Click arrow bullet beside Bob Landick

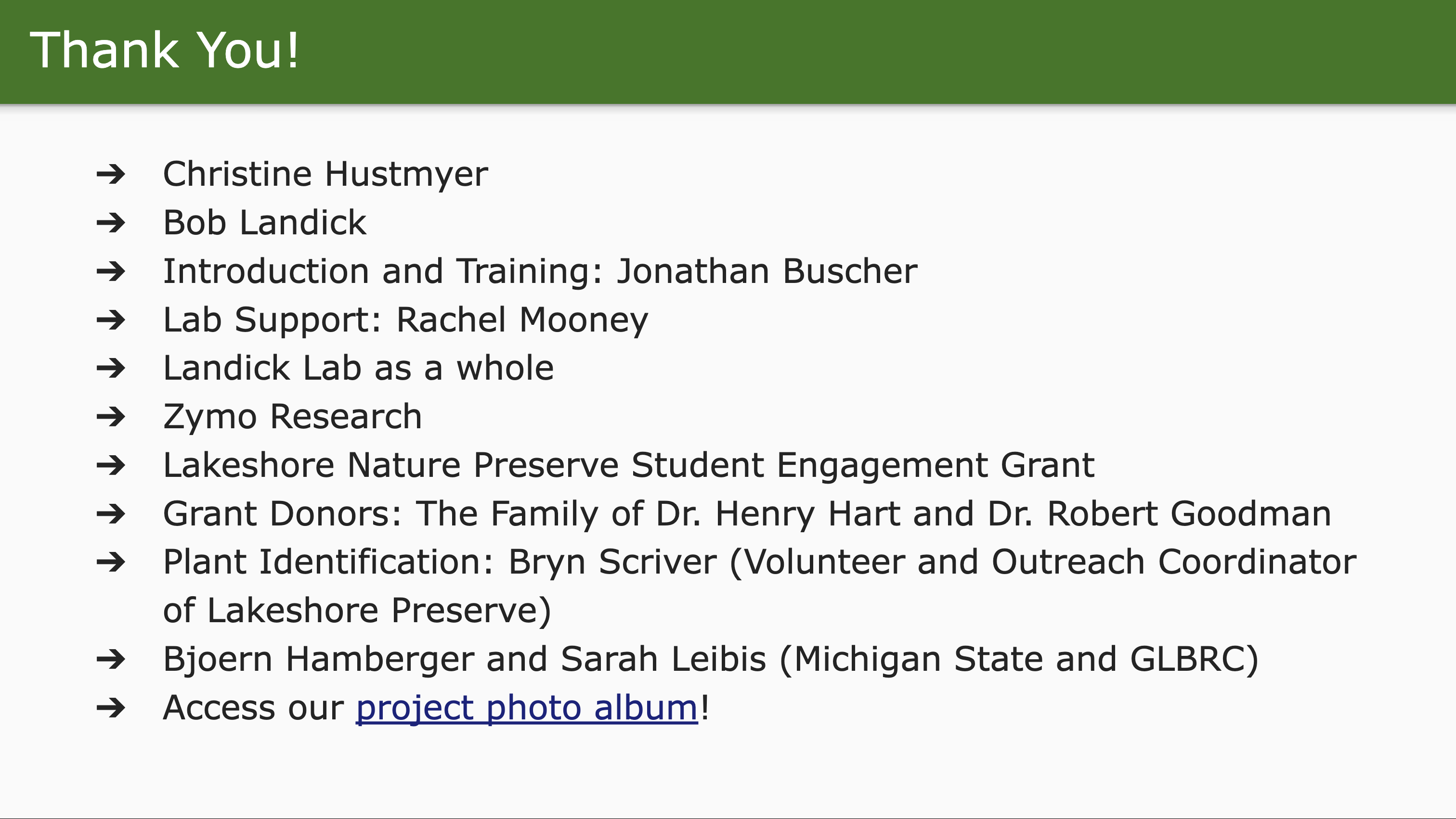(111, 223)
